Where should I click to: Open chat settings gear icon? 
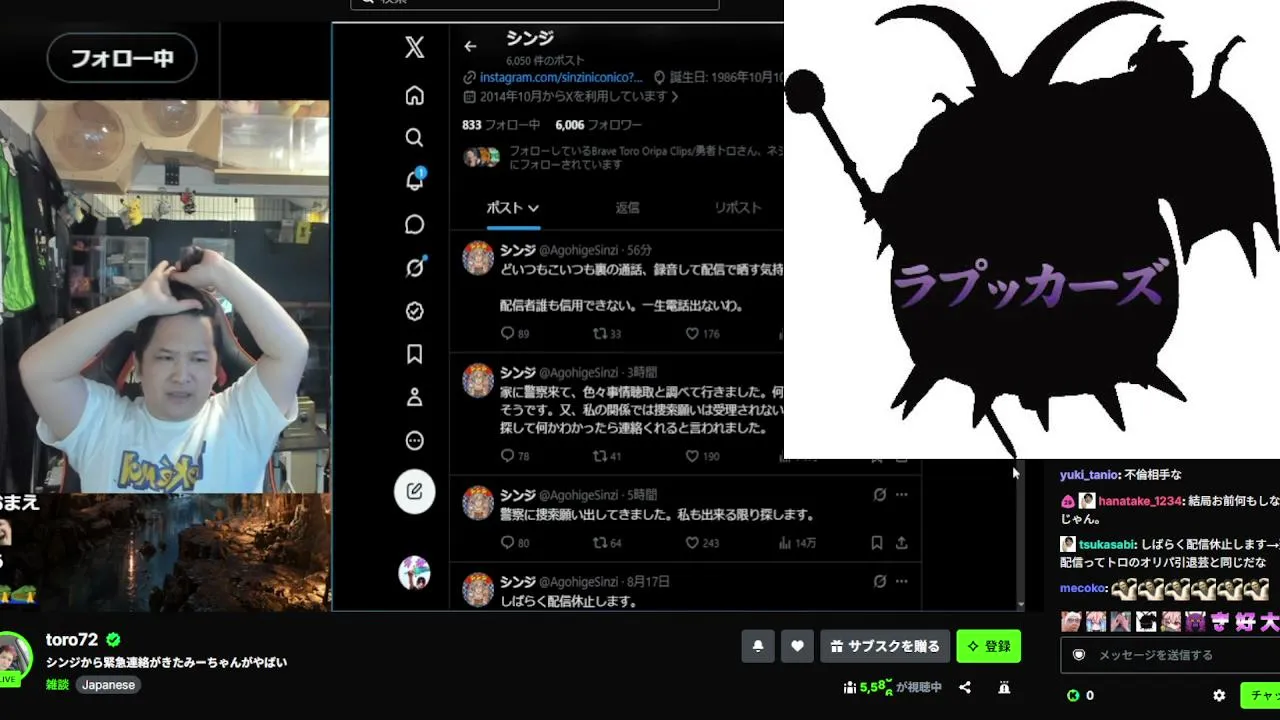click(1219, 695)
